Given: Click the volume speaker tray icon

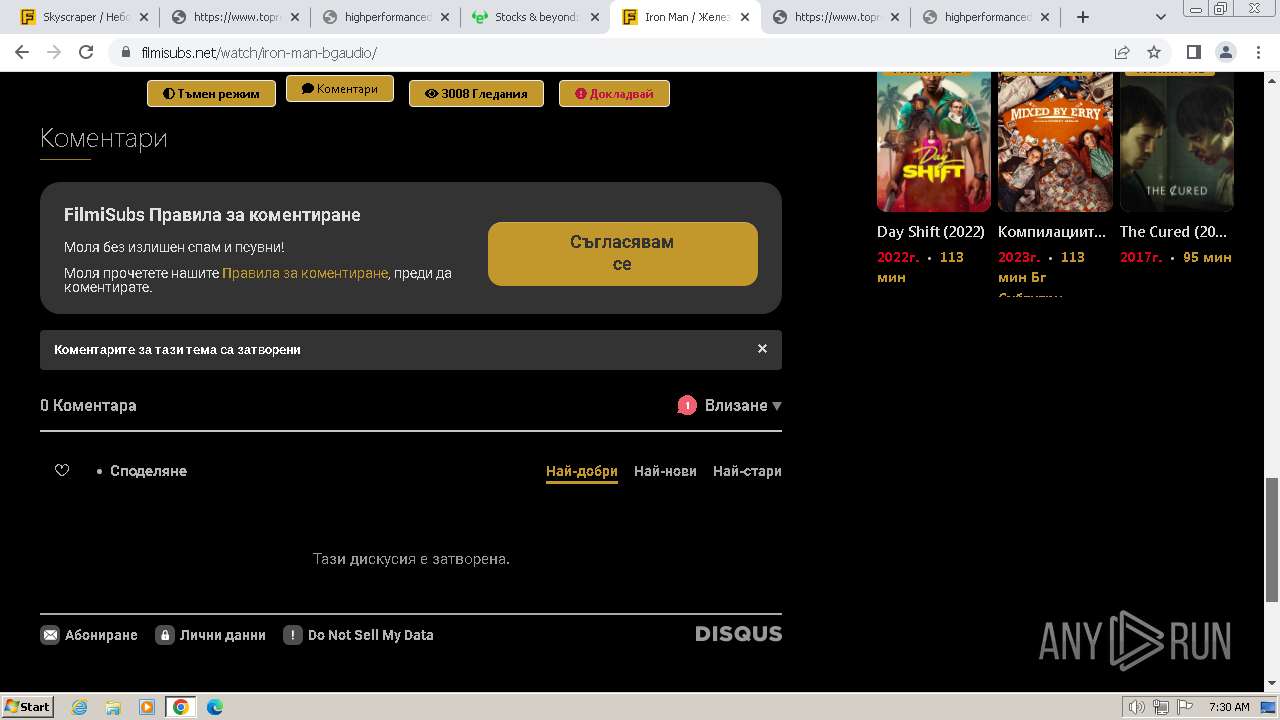Looking at the screenshot, I should pyautogui.click(x=1137, y=707).
